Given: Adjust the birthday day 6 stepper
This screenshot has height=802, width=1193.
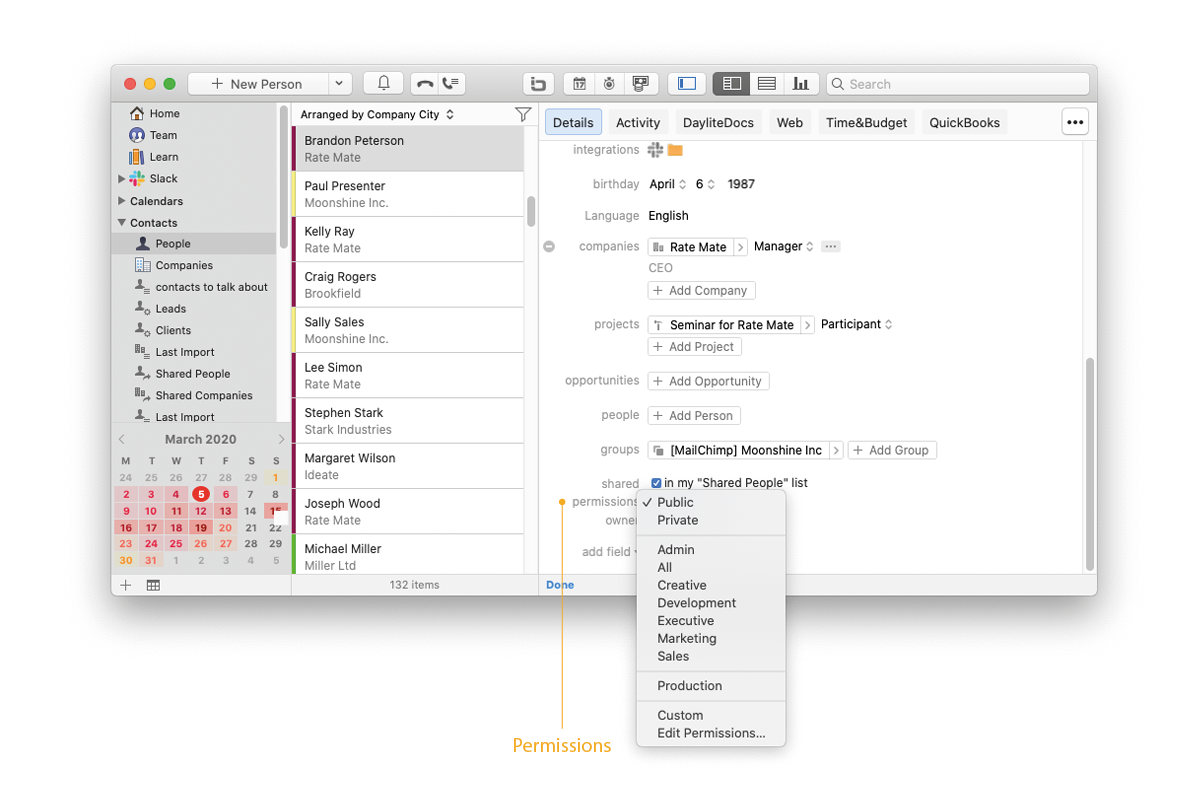Looking at the screenshot, I should coord(711,184).
